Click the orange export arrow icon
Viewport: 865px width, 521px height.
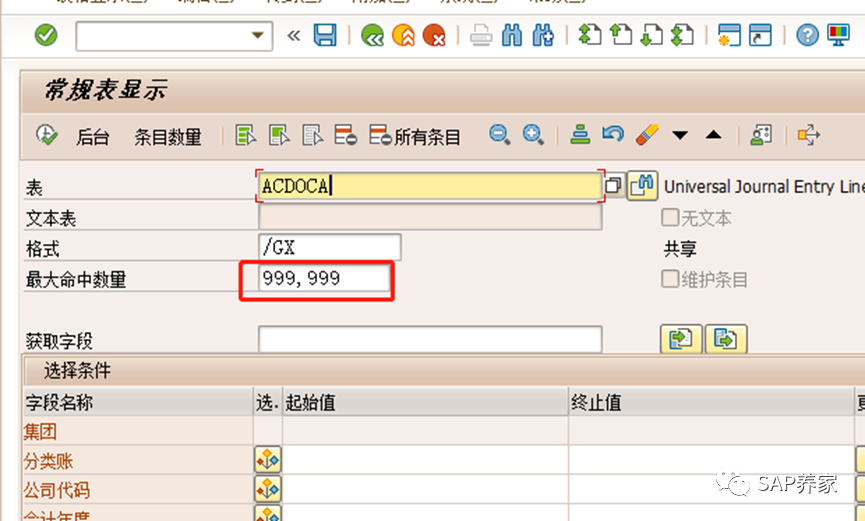coord(808,135)
